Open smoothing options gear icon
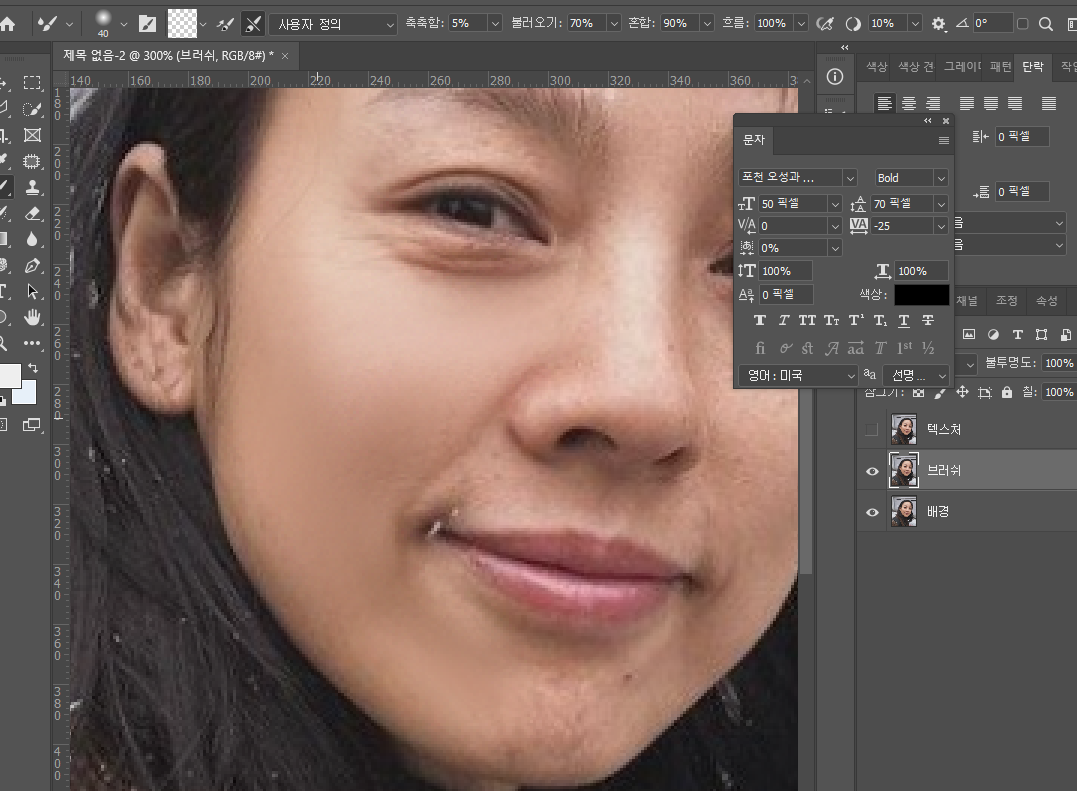 coord(938,24)
